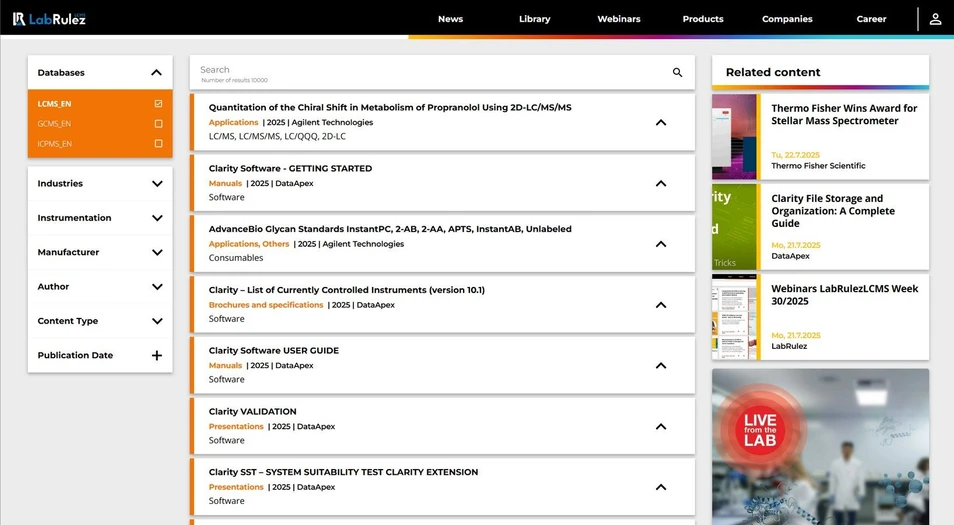Viewport: 954px width, 525px height.
Task: Collapse the Clarity VALIDATION result chevron
Action: point(660,426)
